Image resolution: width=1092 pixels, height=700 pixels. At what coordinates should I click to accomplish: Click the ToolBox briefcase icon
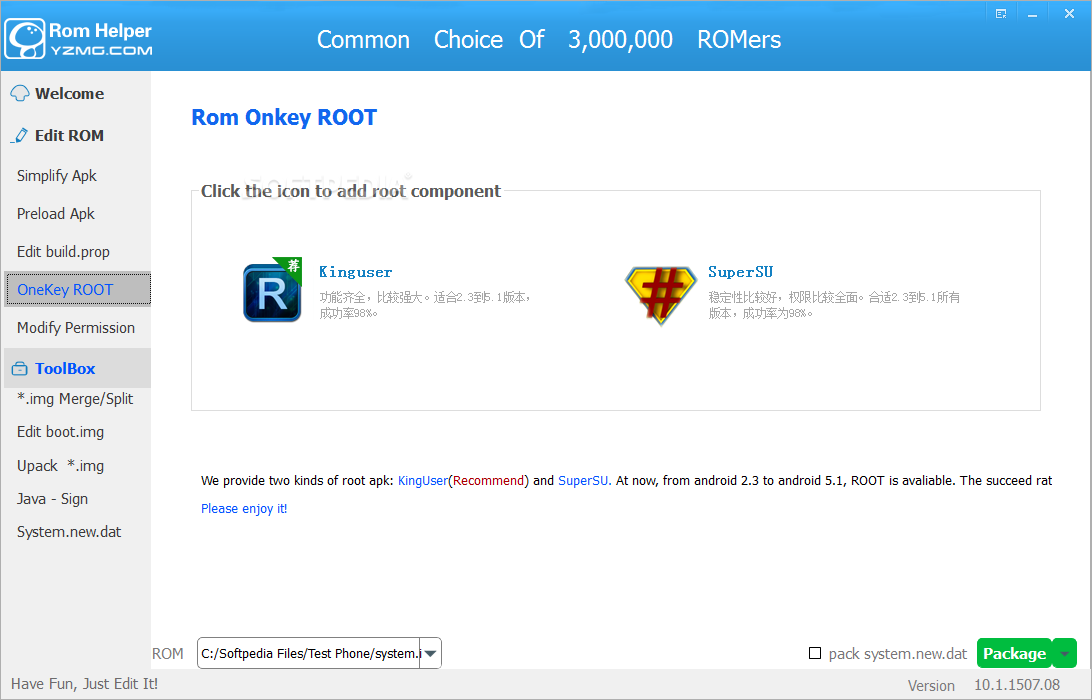click(20, 368)
